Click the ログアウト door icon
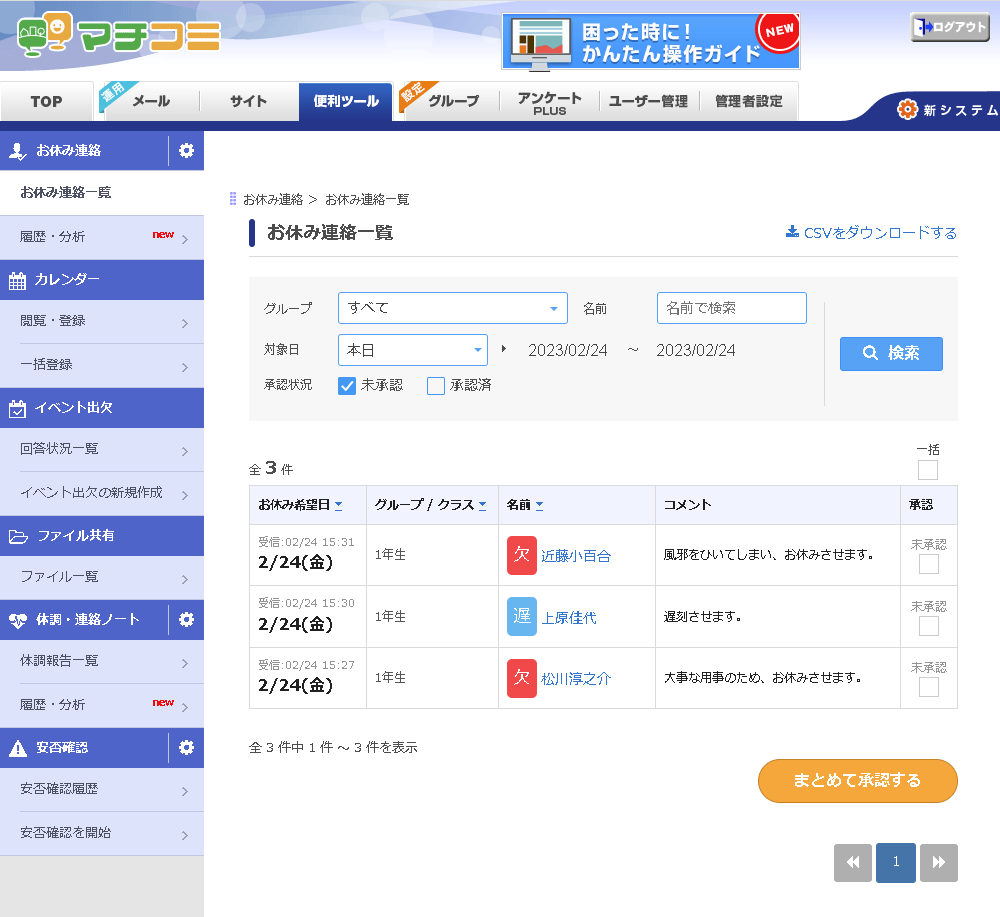The height and width of the screenshot is (917, 1000). pyautogui.click(x=922, y=27)
